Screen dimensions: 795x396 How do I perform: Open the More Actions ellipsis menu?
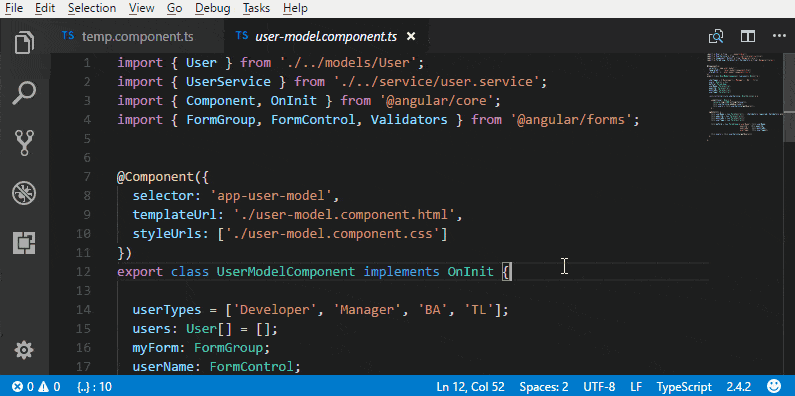point(779,36)
